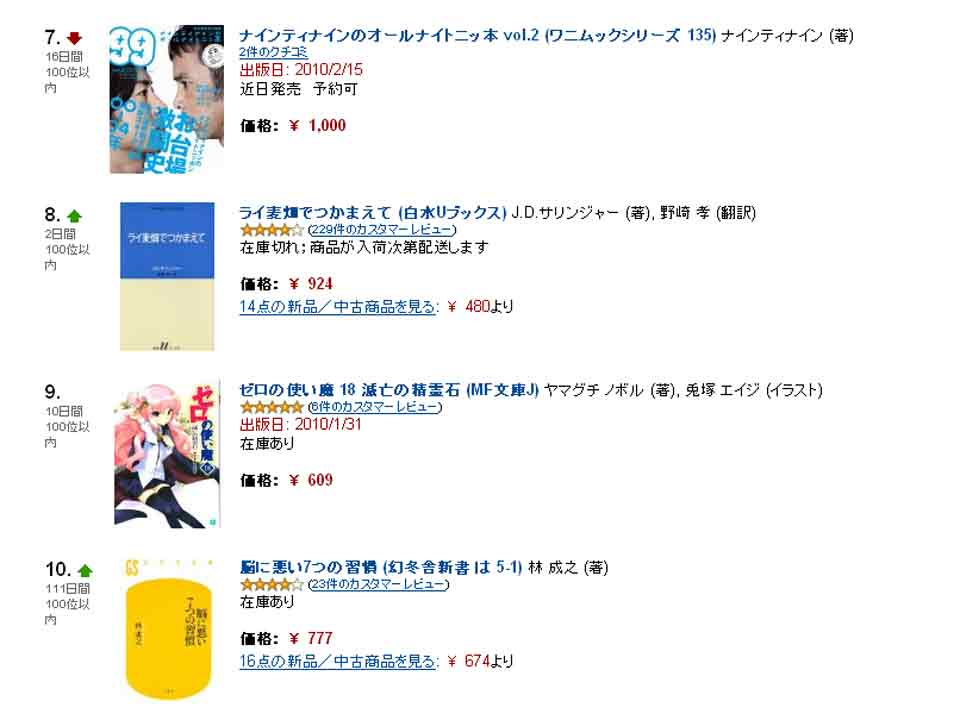
Task: Open the blue ライ麦畑でつかまえて cover thumbnail
Action: coord(167,276)
